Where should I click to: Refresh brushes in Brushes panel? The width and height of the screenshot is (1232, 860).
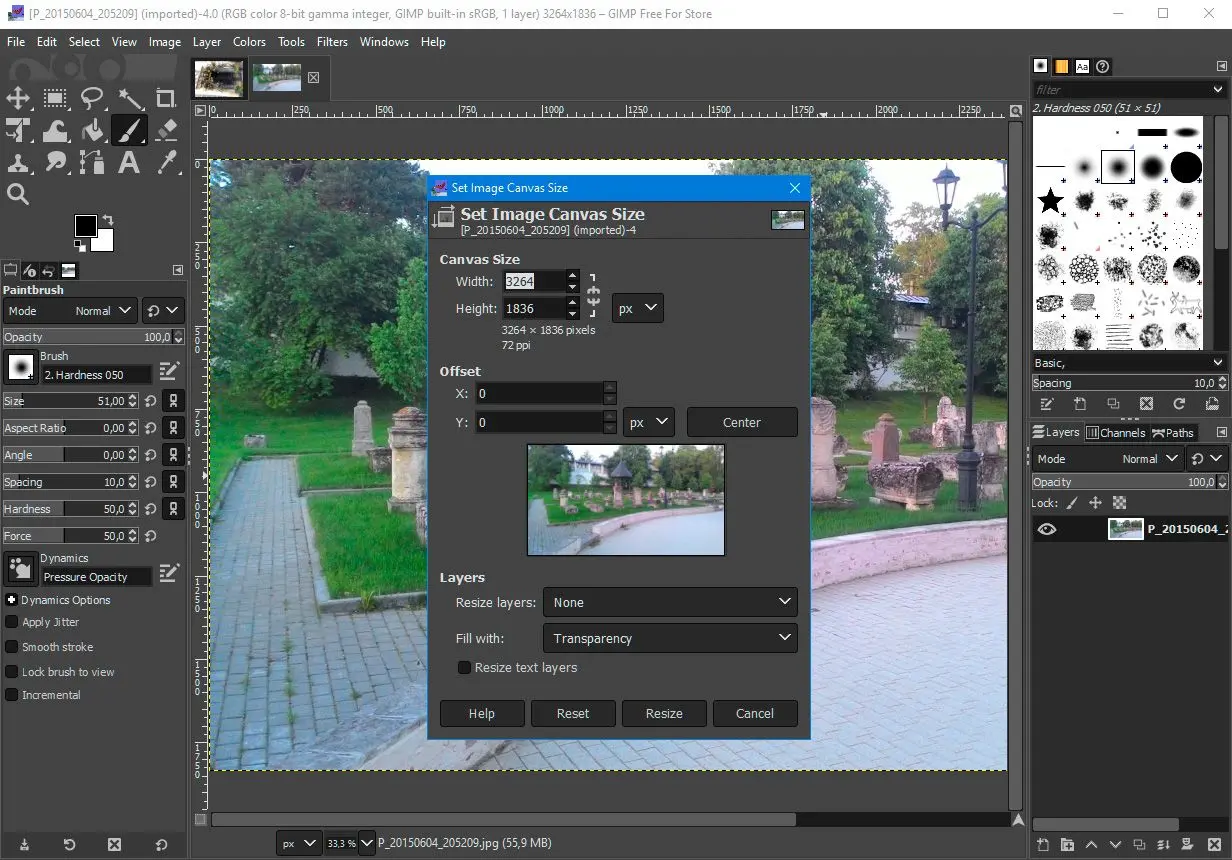(1179, 404)
